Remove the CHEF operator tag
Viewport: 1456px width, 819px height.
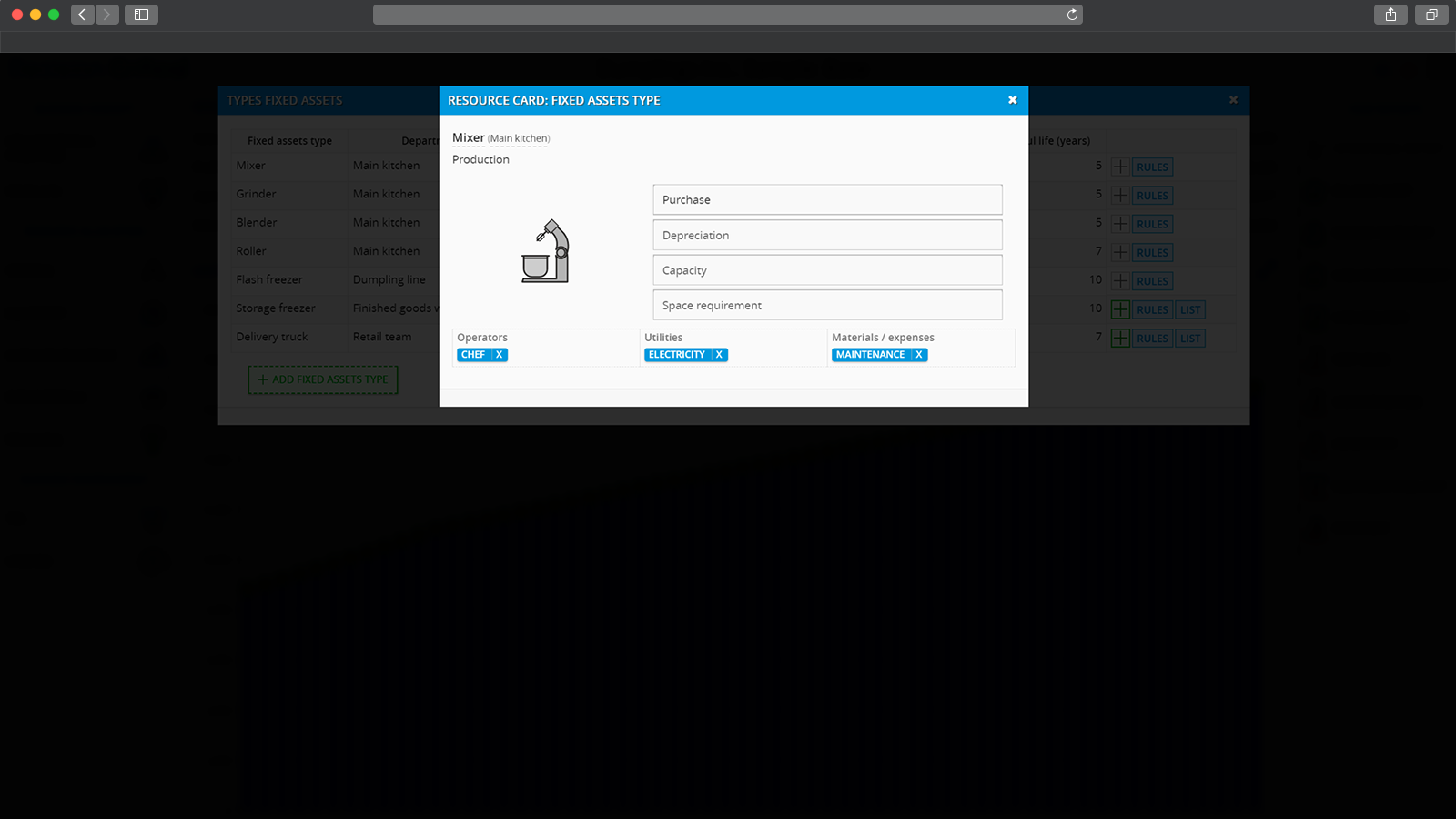499,355
